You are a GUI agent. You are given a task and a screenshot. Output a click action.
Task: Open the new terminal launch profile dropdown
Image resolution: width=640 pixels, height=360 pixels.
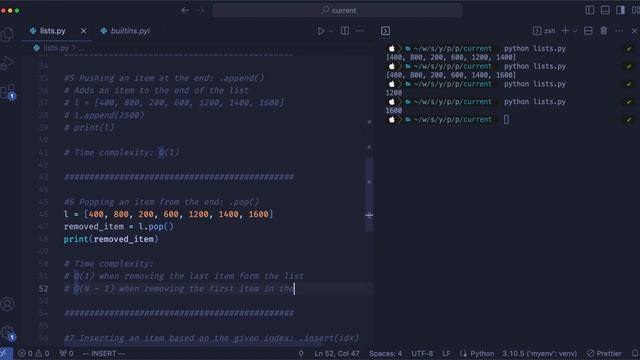tap(575, 31)
